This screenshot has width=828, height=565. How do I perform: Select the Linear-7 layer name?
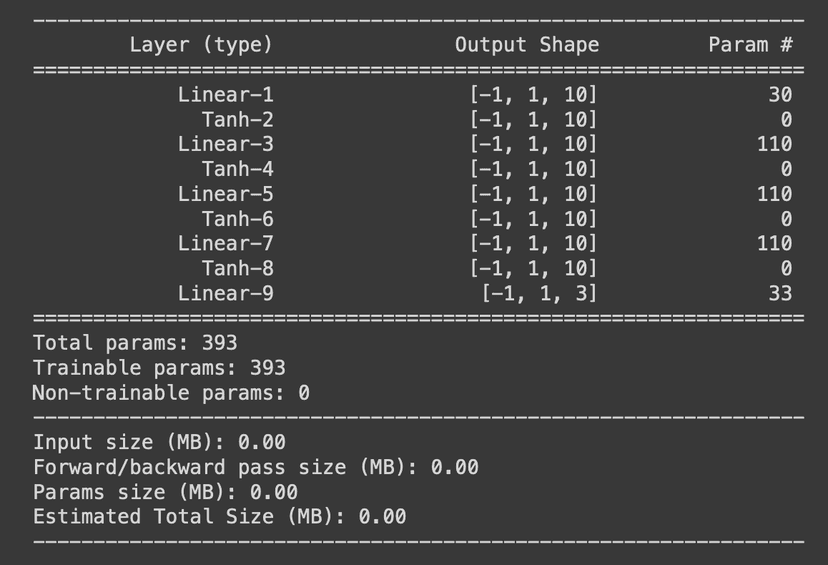[225, 243]
